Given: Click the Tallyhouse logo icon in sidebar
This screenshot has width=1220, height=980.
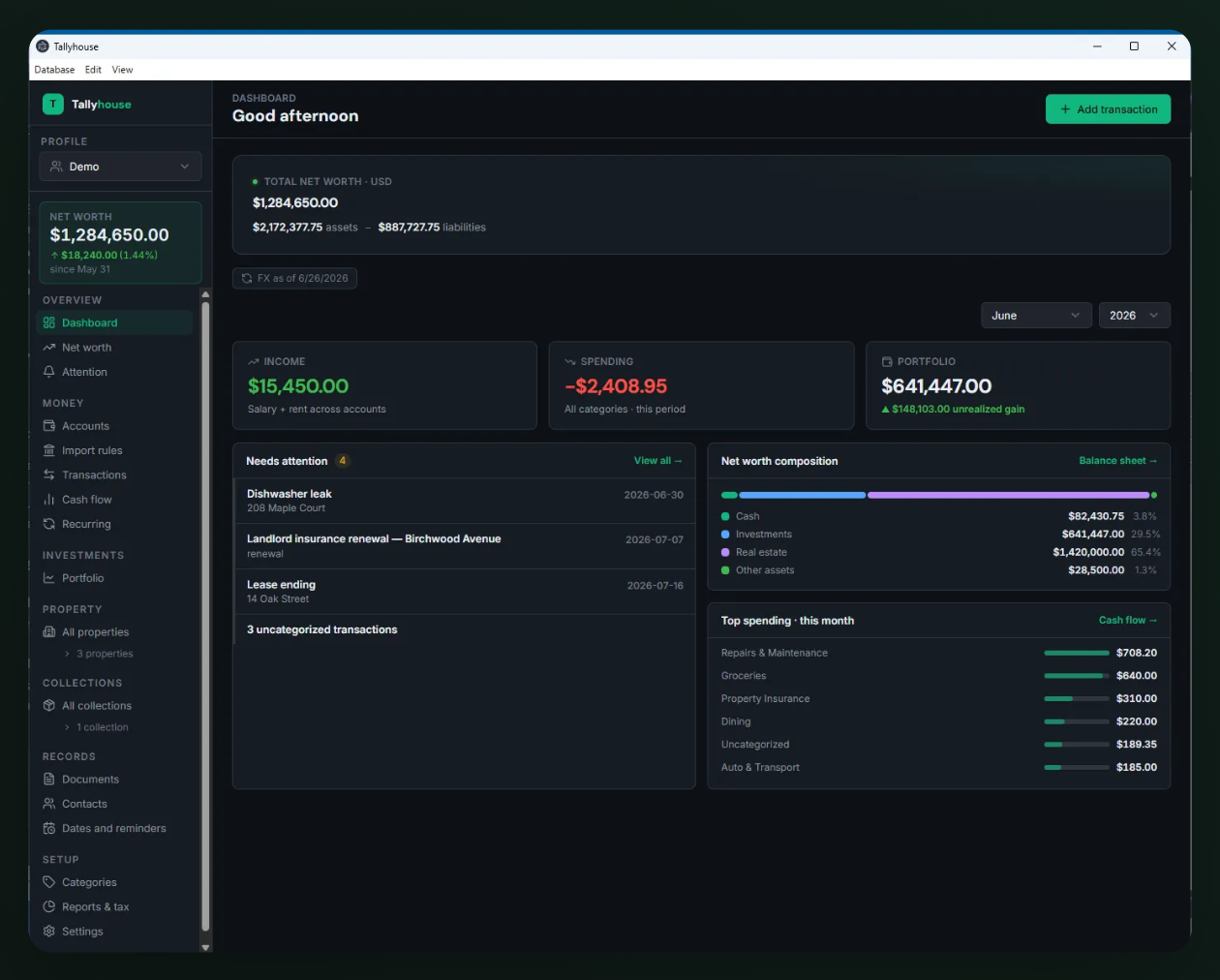Looking at the screenshot, I should coord(53,105).
